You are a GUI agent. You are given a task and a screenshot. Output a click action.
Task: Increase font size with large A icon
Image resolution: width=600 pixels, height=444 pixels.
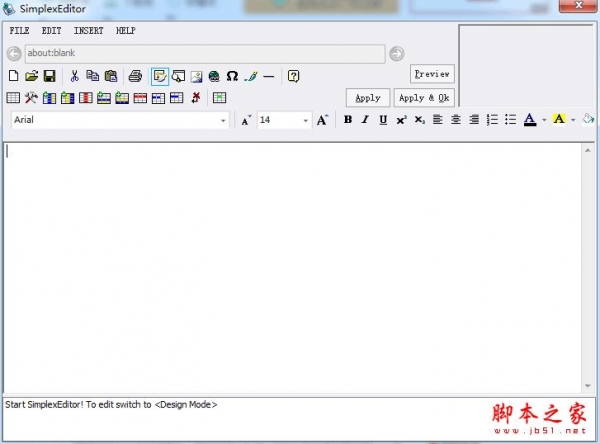coord(322,120)
